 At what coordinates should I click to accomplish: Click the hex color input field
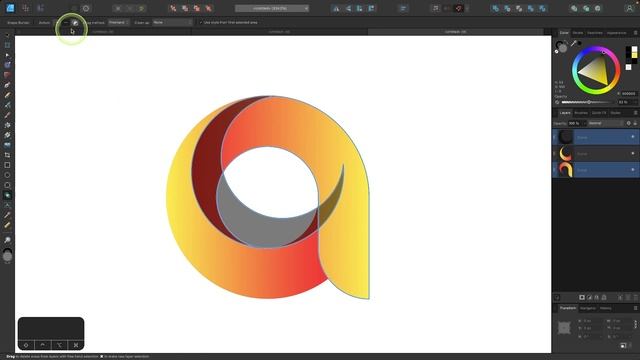pyautogui.click(x=628, y=94)
